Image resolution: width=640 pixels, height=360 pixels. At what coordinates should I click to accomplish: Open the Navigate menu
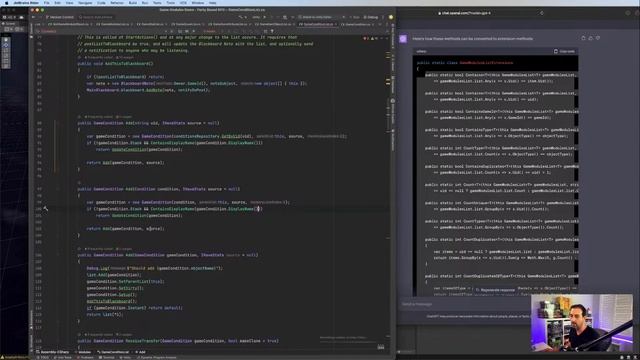[x=85, y=3]
